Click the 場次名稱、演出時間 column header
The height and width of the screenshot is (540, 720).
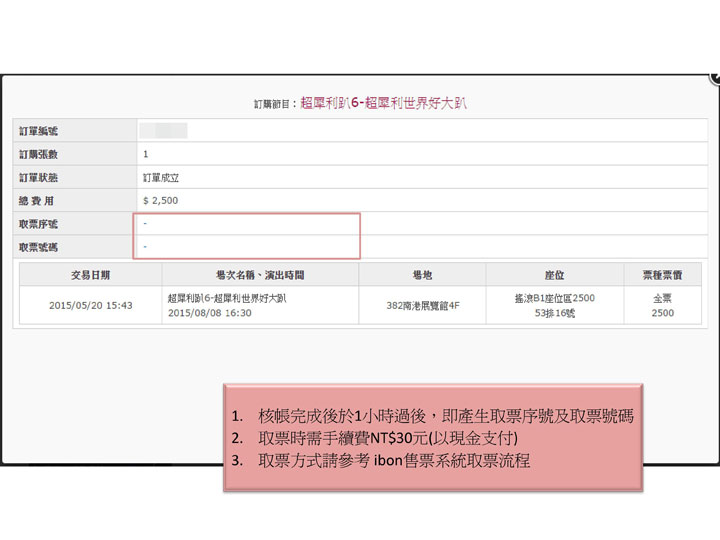(x=259, y=274)
